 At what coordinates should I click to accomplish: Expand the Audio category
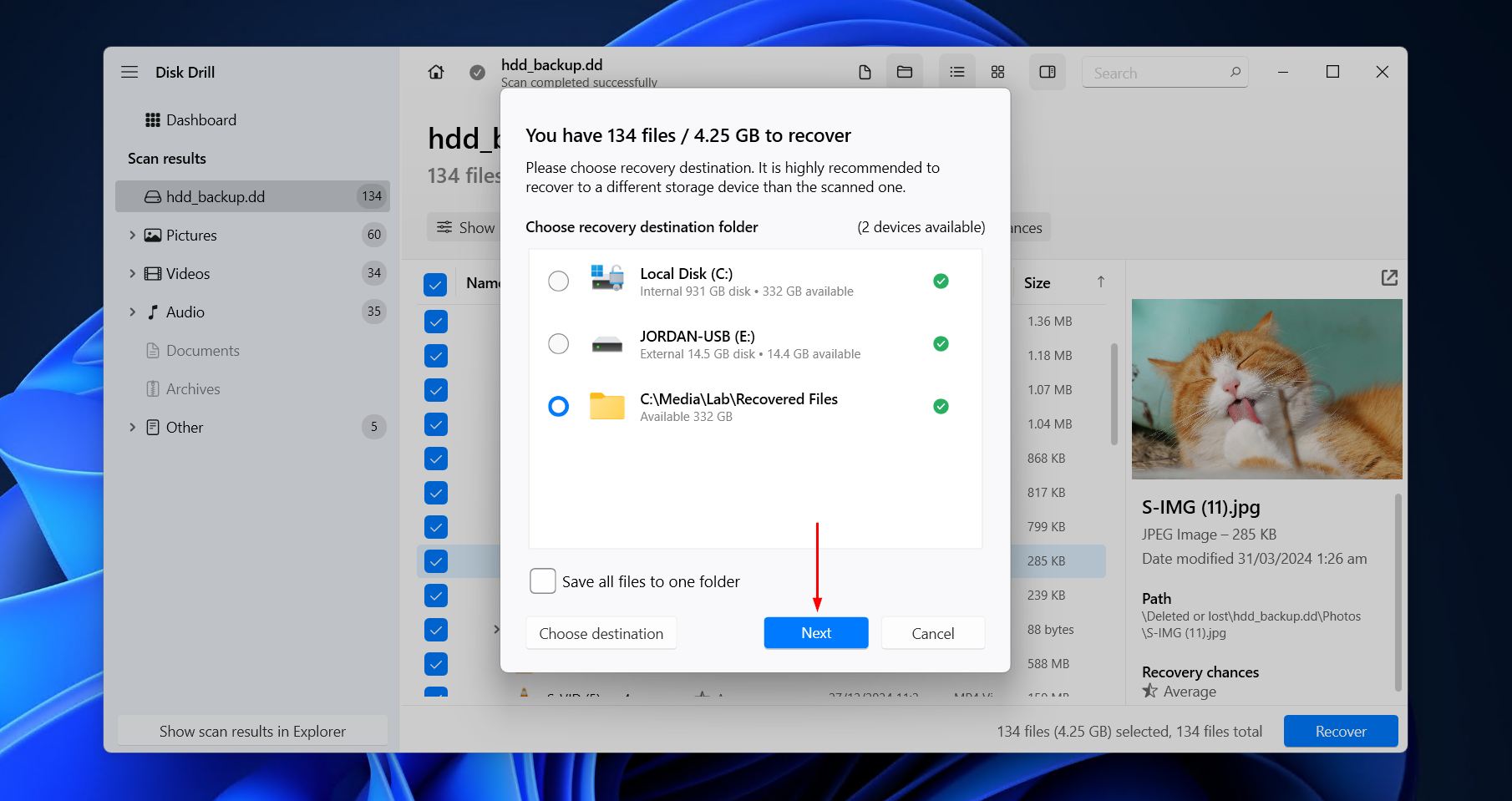click(132, 312)
